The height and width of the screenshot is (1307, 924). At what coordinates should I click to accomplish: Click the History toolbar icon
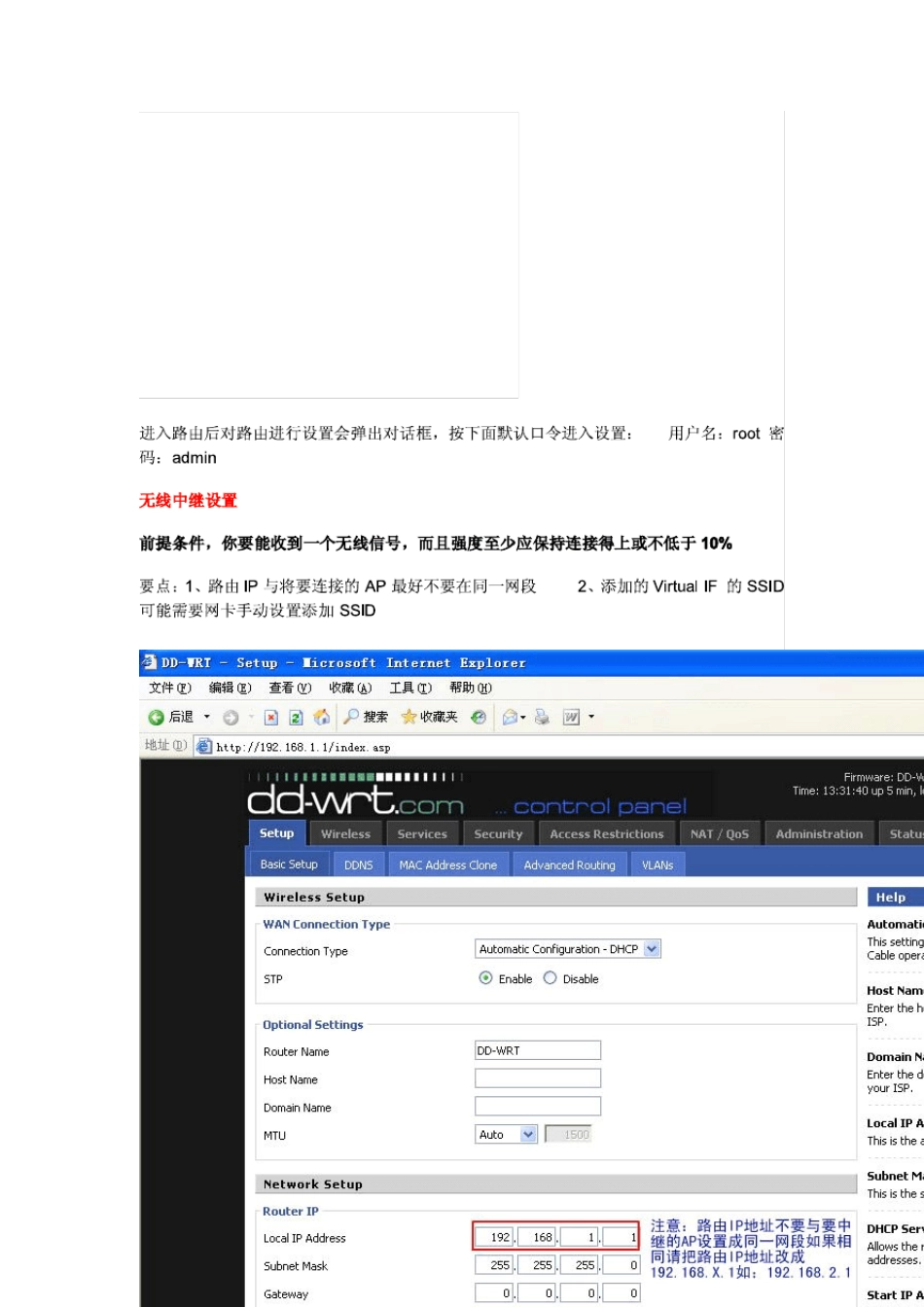point(477,717)
